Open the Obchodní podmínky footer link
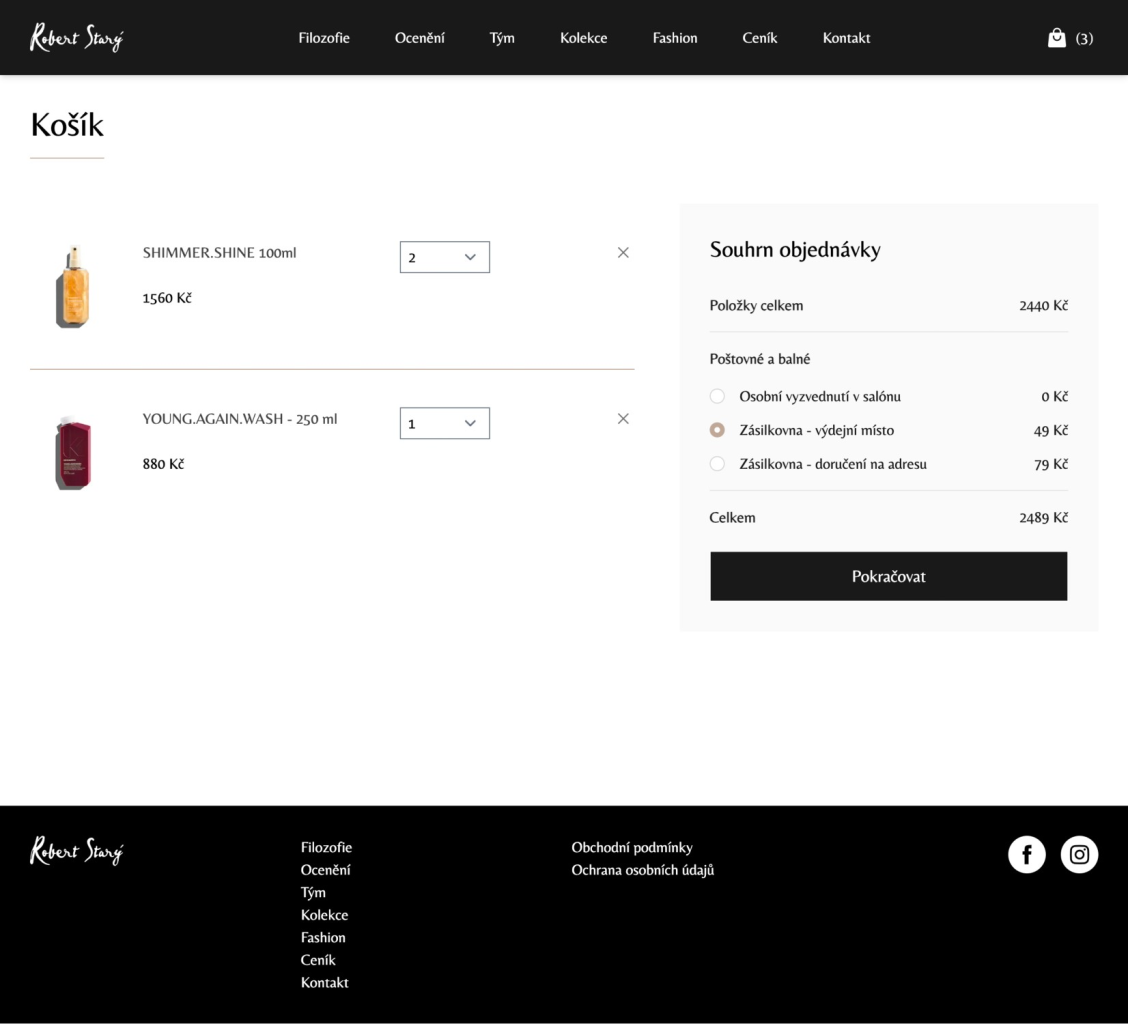 tap(631, 848)
